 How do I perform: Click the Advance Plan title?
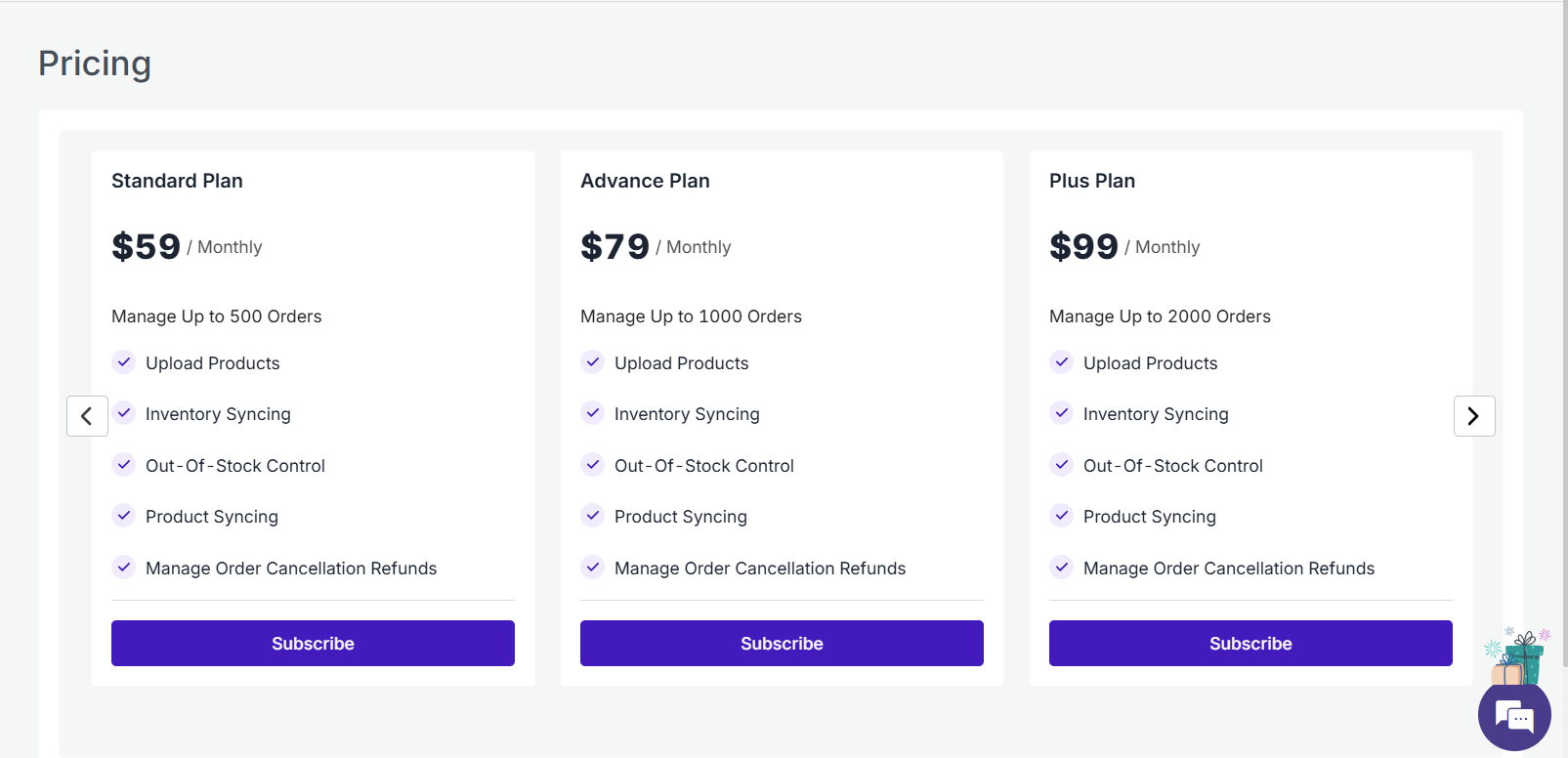tap(645, 181)
